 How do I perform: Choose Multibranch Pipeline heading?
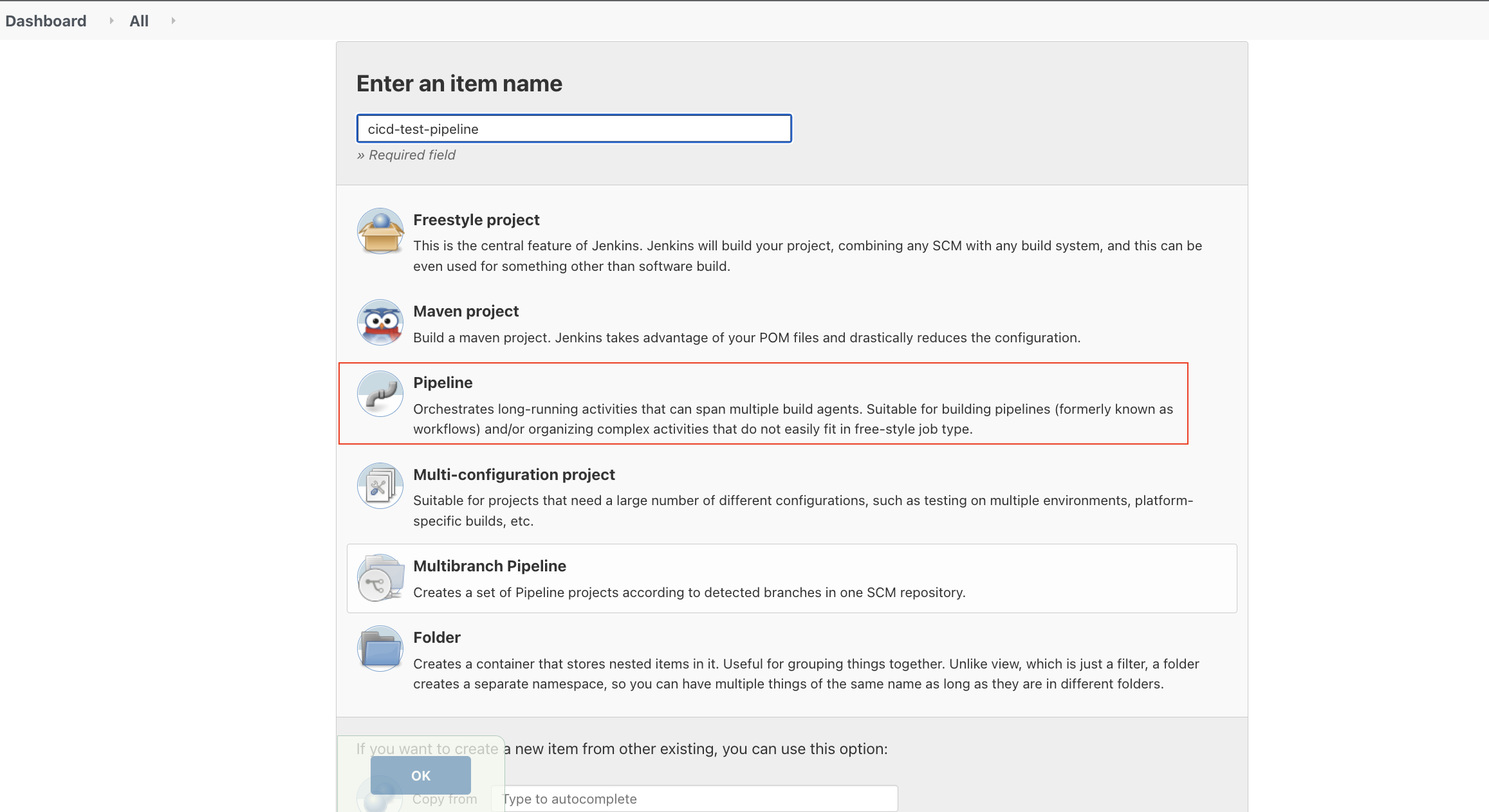coord(489,566)
